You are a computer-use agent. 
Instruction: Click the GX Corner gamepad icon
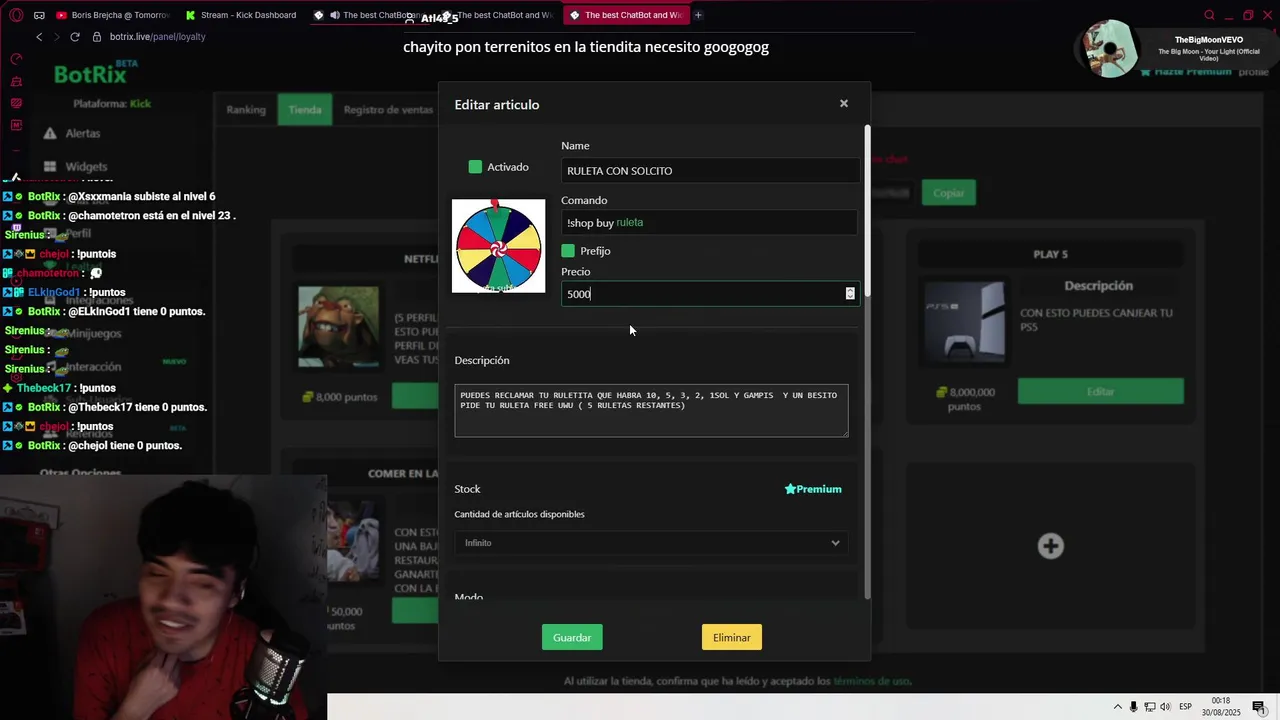pos(39,15)
